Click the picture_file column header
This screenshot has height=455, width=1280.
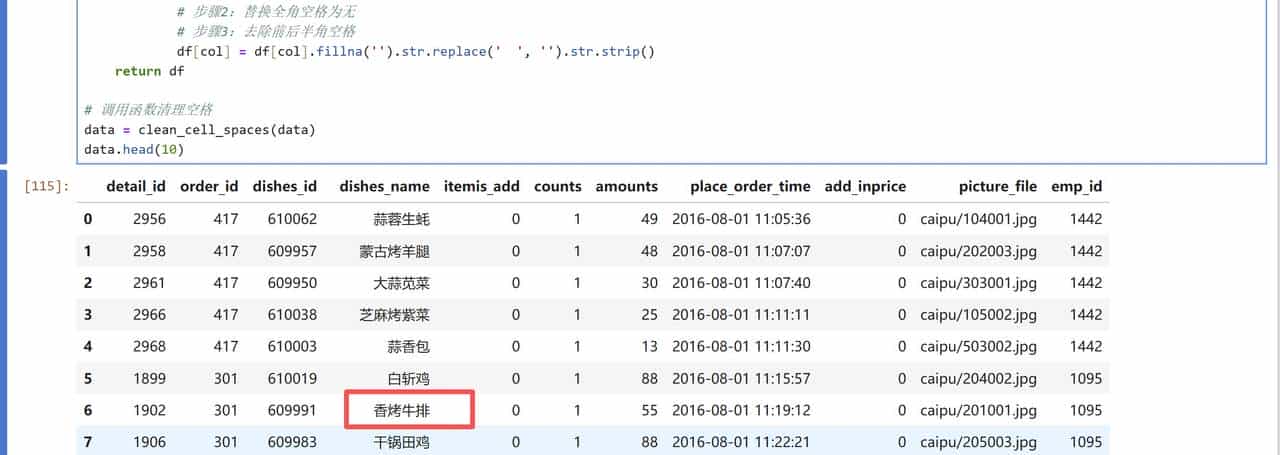998,186
